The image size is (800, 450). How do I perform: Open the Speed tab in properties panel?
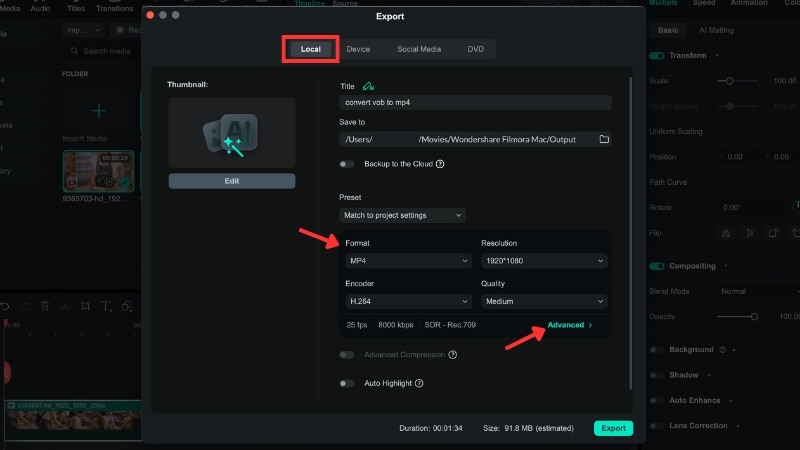pos(704,3)
